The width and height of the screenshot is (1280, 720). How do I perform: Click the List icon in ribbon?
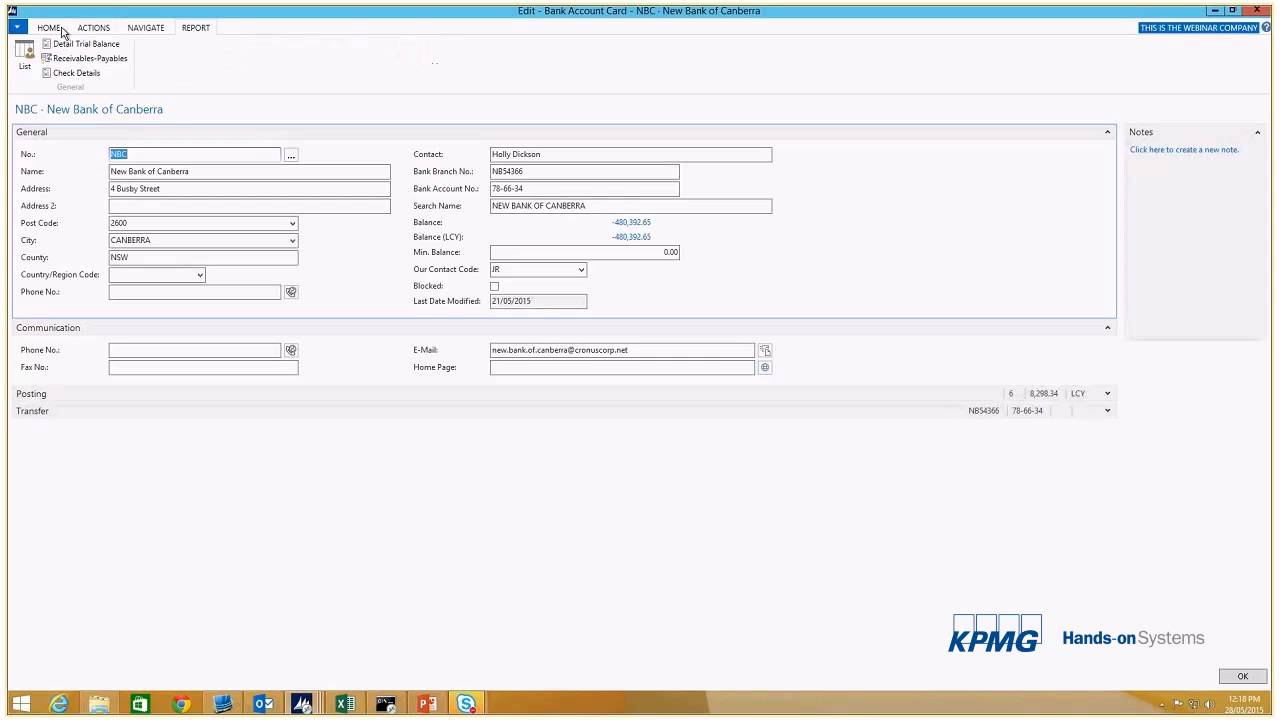click(x=24, y=56)
